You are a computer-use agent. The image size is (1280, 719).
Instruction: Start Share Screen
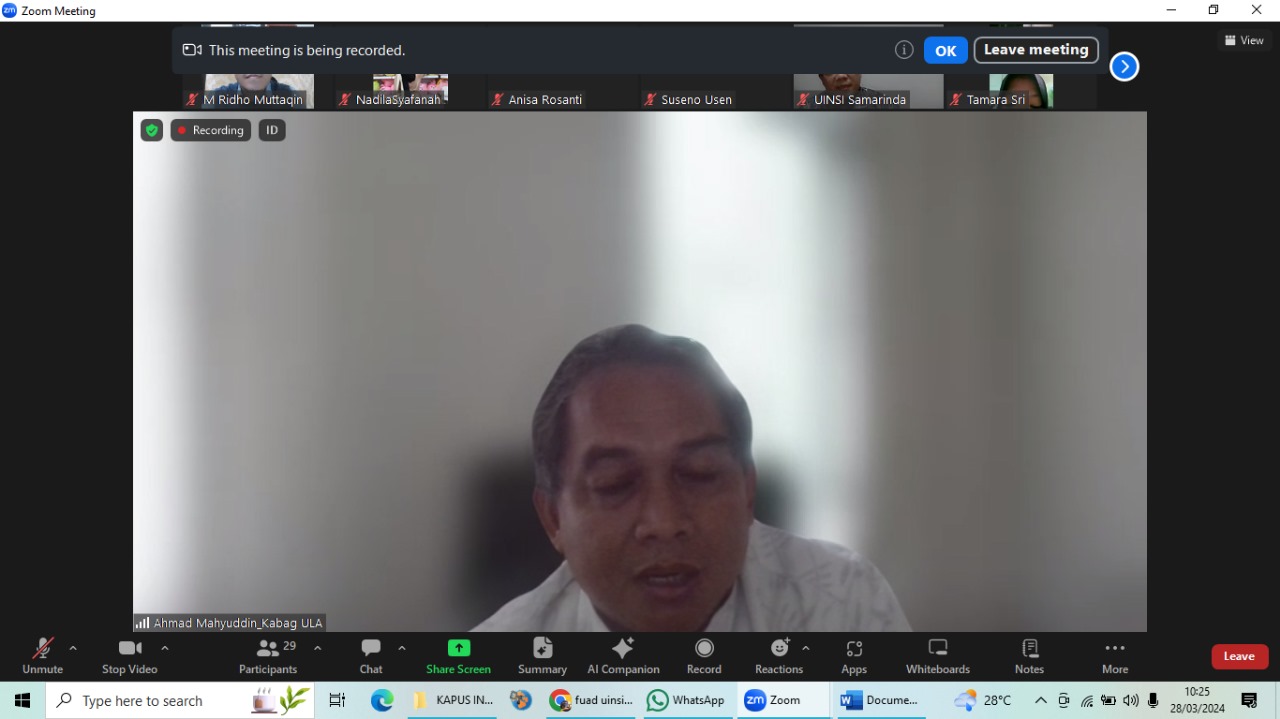[x=458, y=656]
